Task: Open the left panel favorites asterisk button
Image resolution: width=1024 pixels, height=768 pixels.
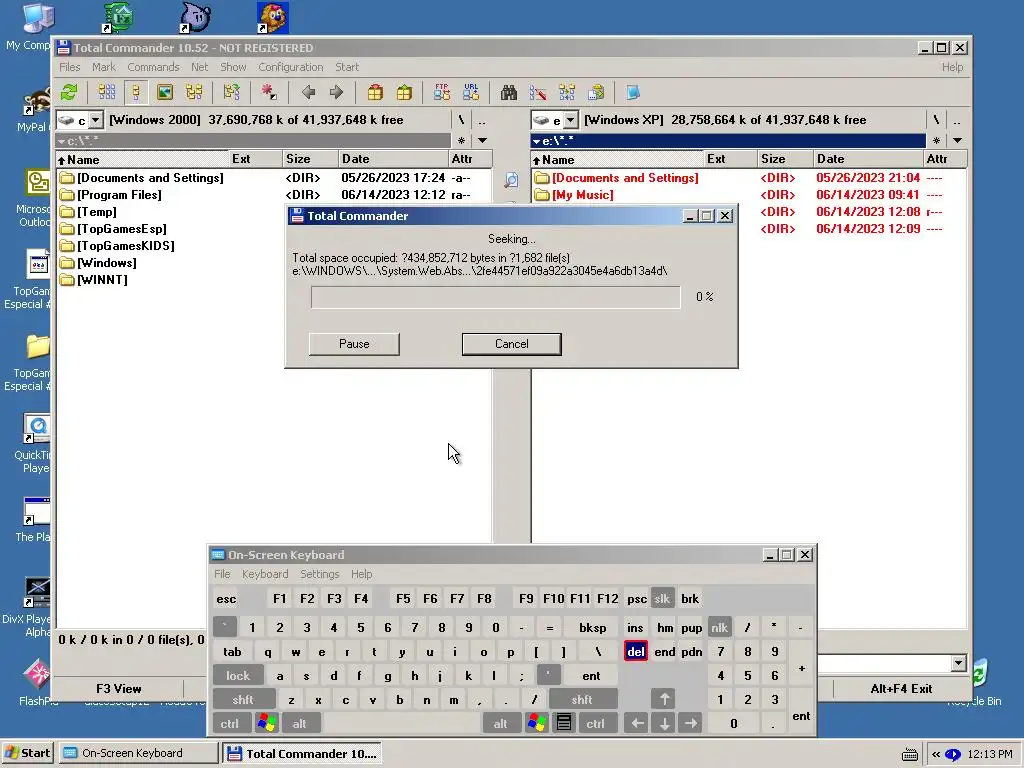Action: [x=462, y=140]
